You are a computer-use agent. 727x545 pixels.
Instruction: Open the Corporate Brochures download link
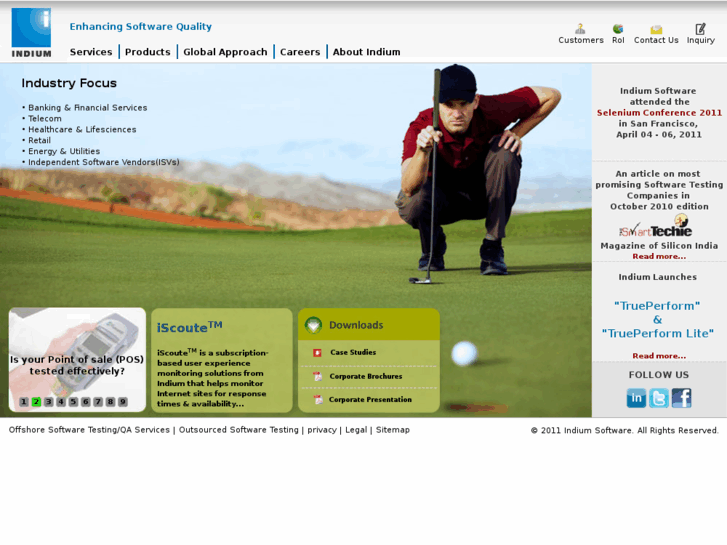[366, 376]
